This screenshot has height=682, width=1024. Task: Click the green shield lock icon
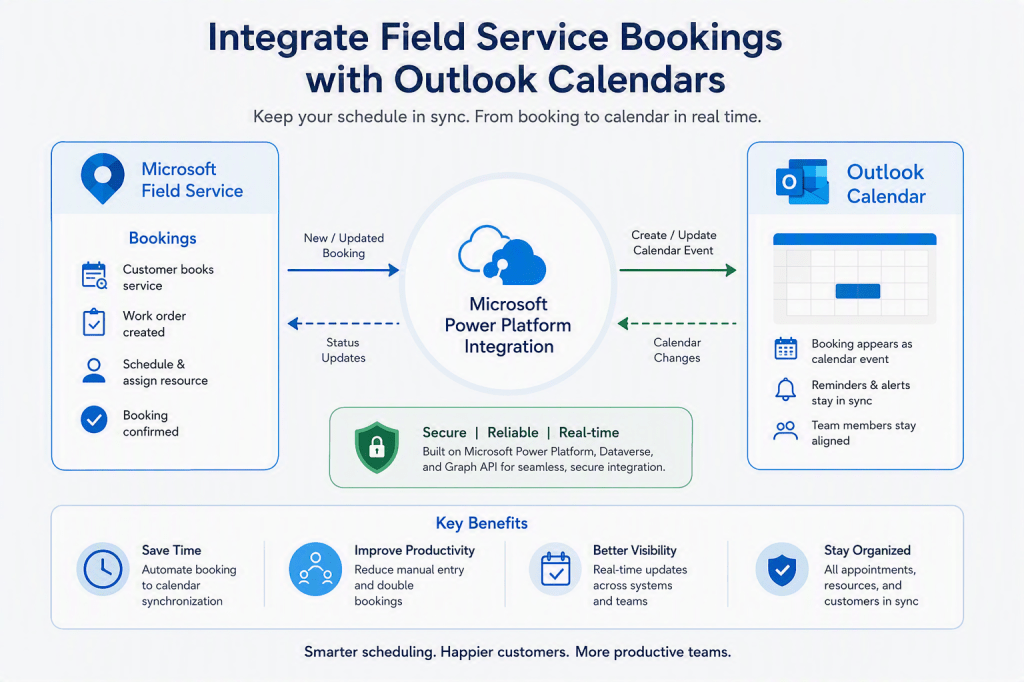point(377,447)
